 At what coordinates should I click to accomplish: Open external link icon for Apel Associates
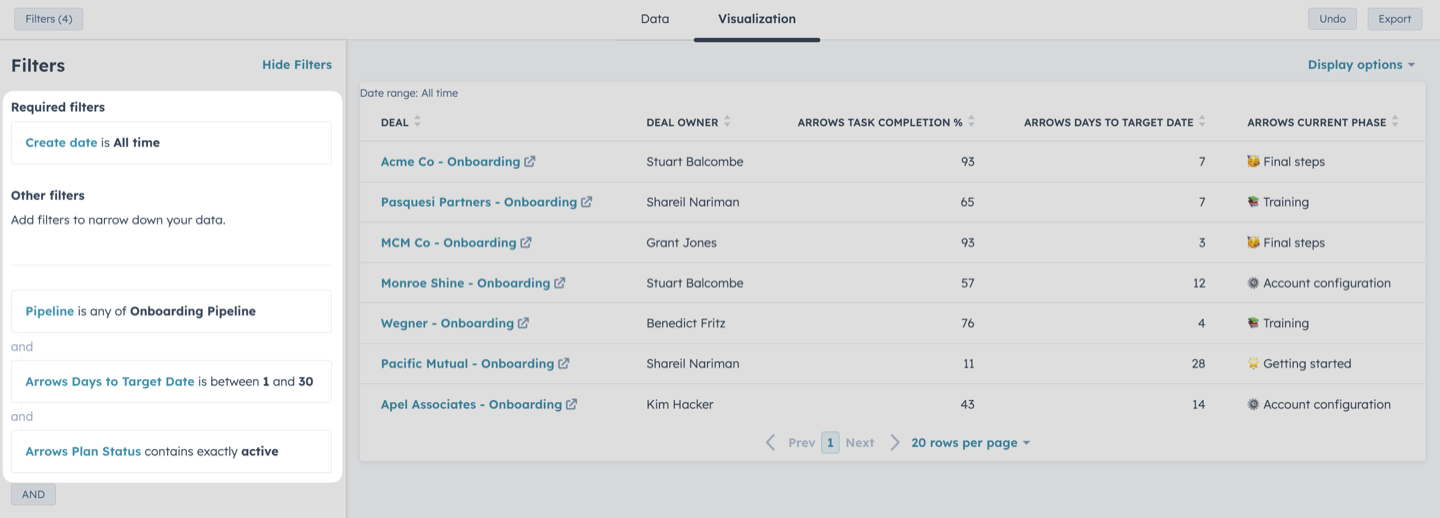coord(571,404)
